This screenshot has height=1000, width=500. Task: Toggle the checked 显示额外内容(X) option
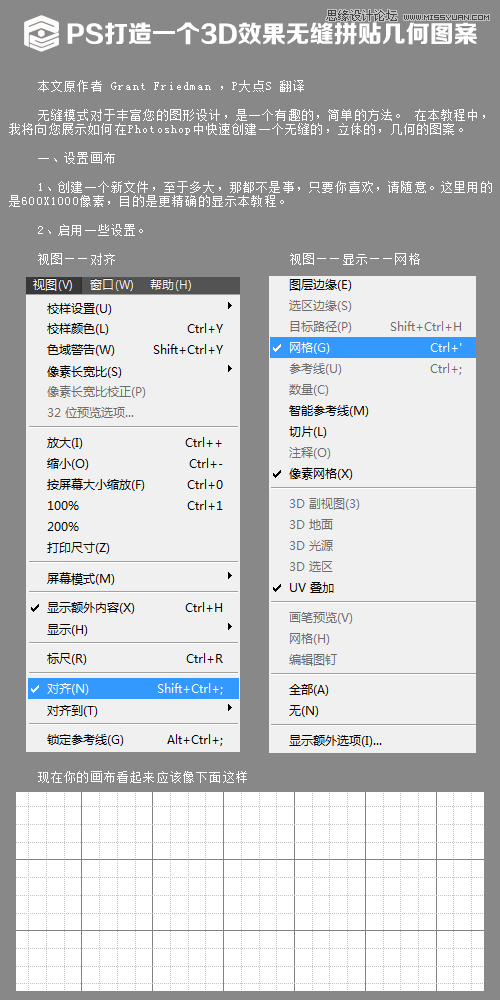[133, 608]
